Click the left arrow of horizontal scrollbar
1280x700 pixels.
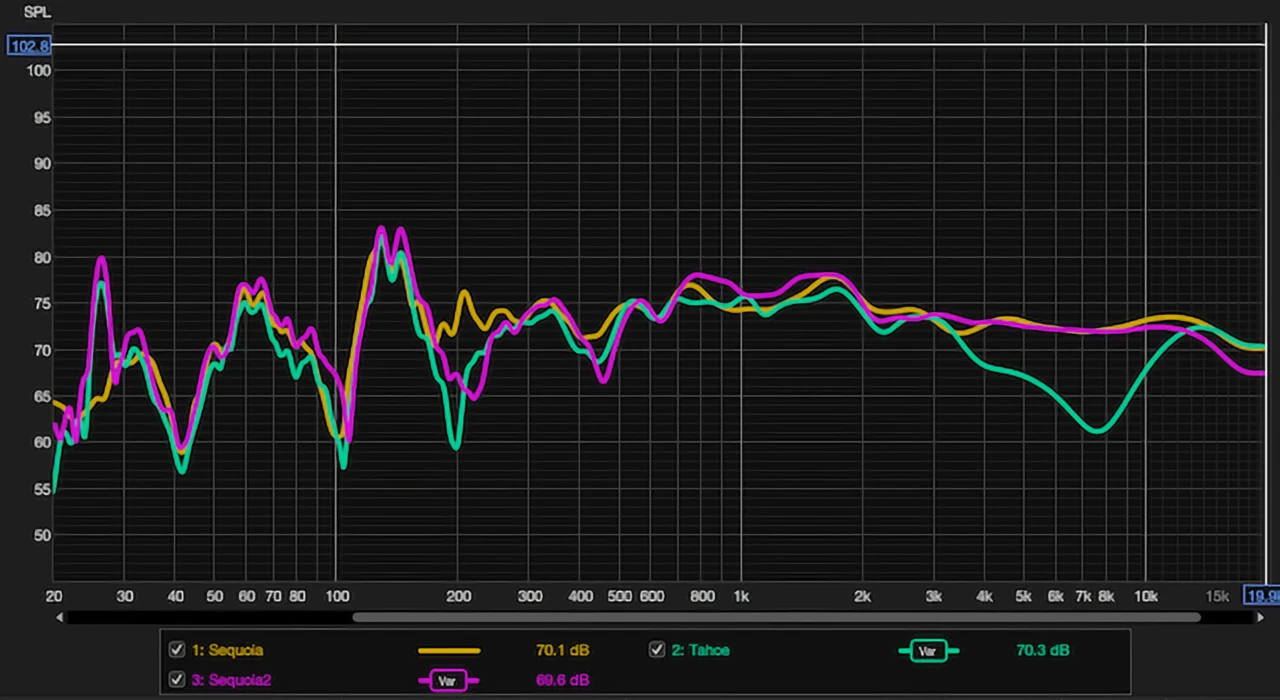[x=59, y=617]
